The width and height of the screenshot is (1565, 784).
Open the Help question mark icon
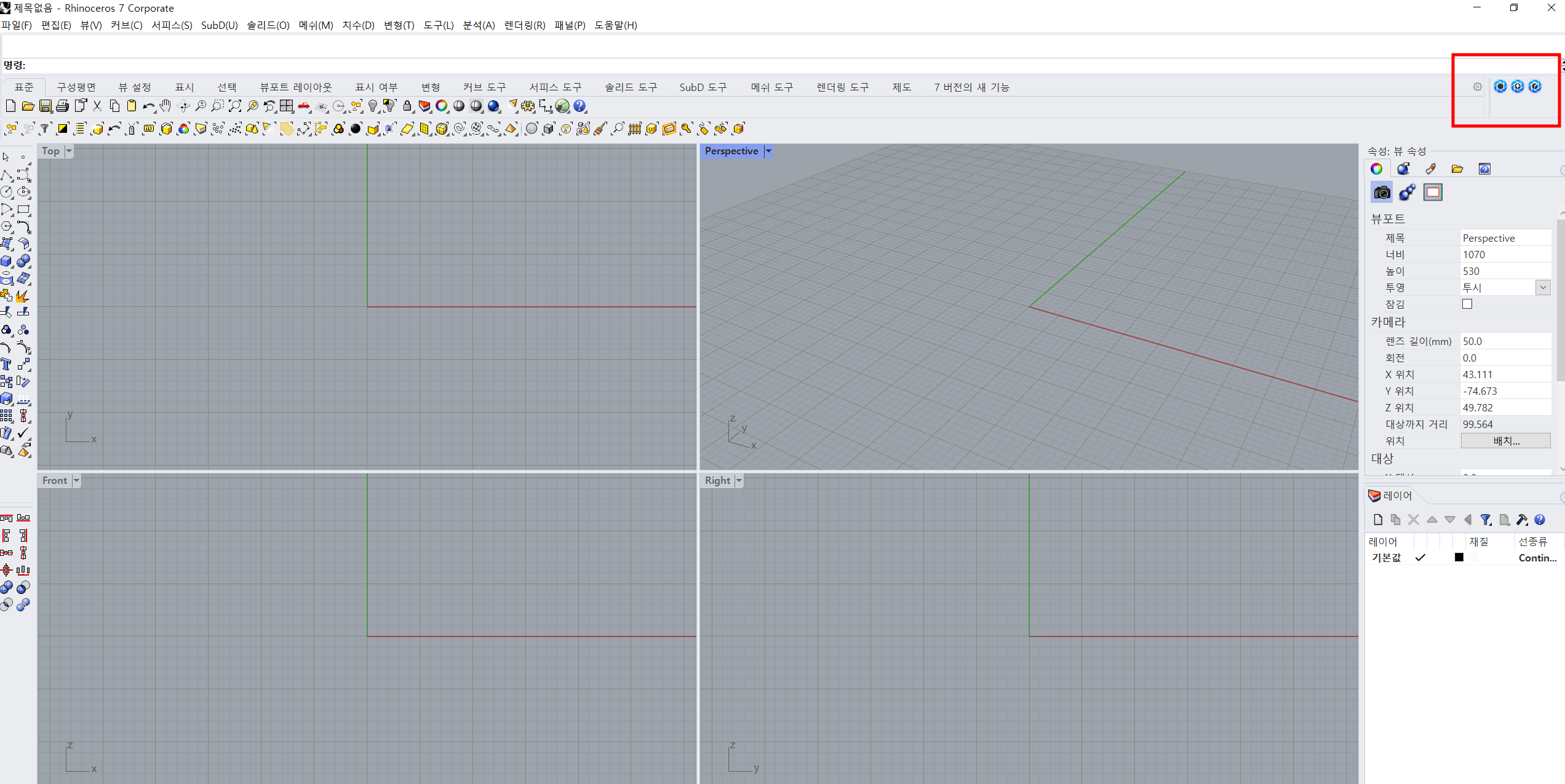tap(579, 106)
